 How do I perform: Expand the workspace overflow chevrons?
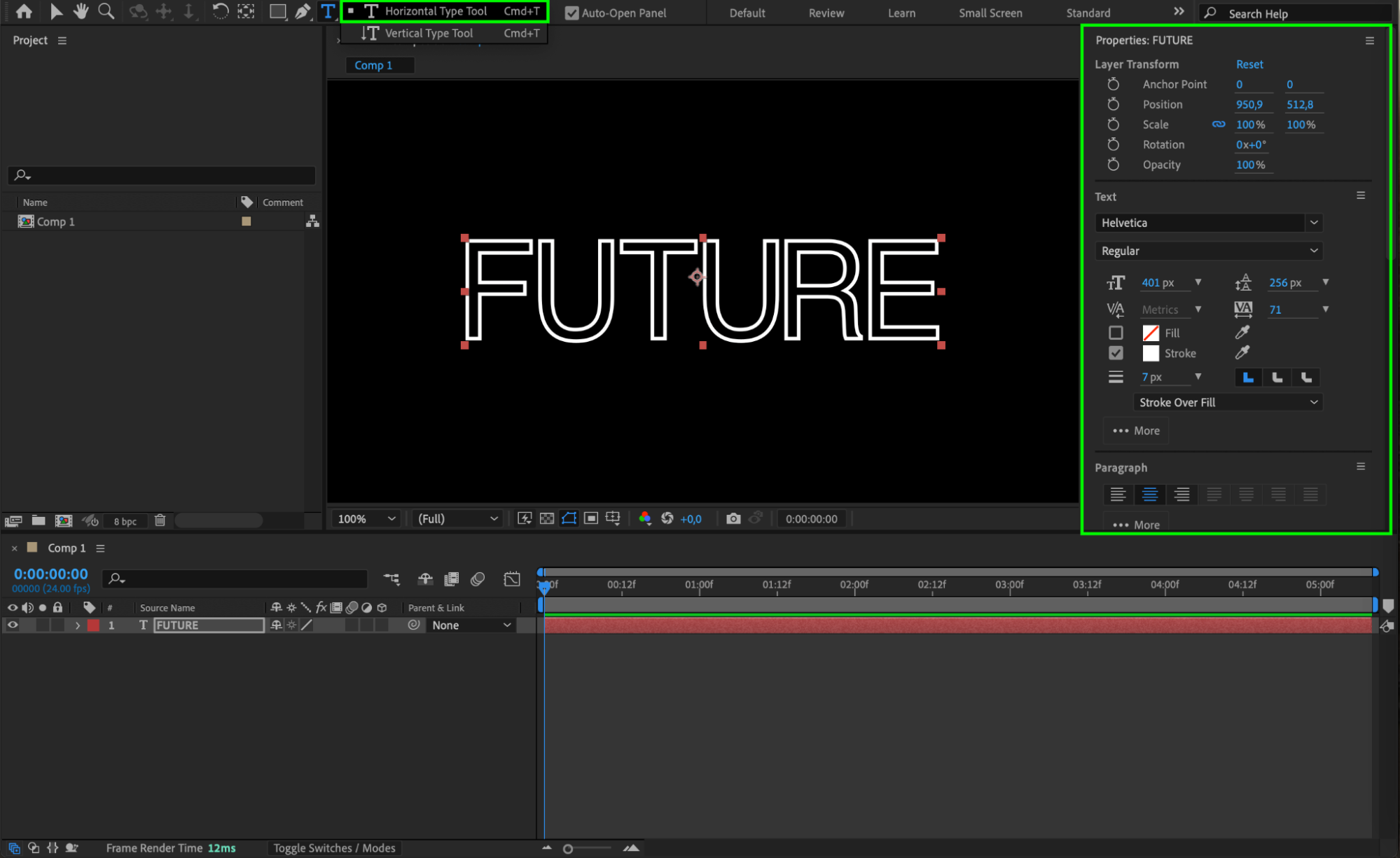click(x=1179, y=12)
